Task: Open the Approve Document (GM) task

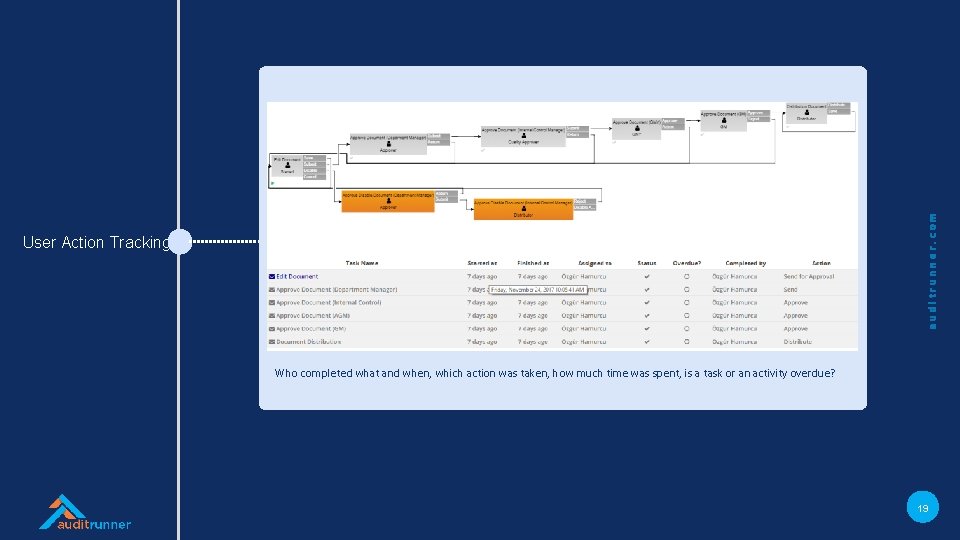Action: (x=311, y=329)
